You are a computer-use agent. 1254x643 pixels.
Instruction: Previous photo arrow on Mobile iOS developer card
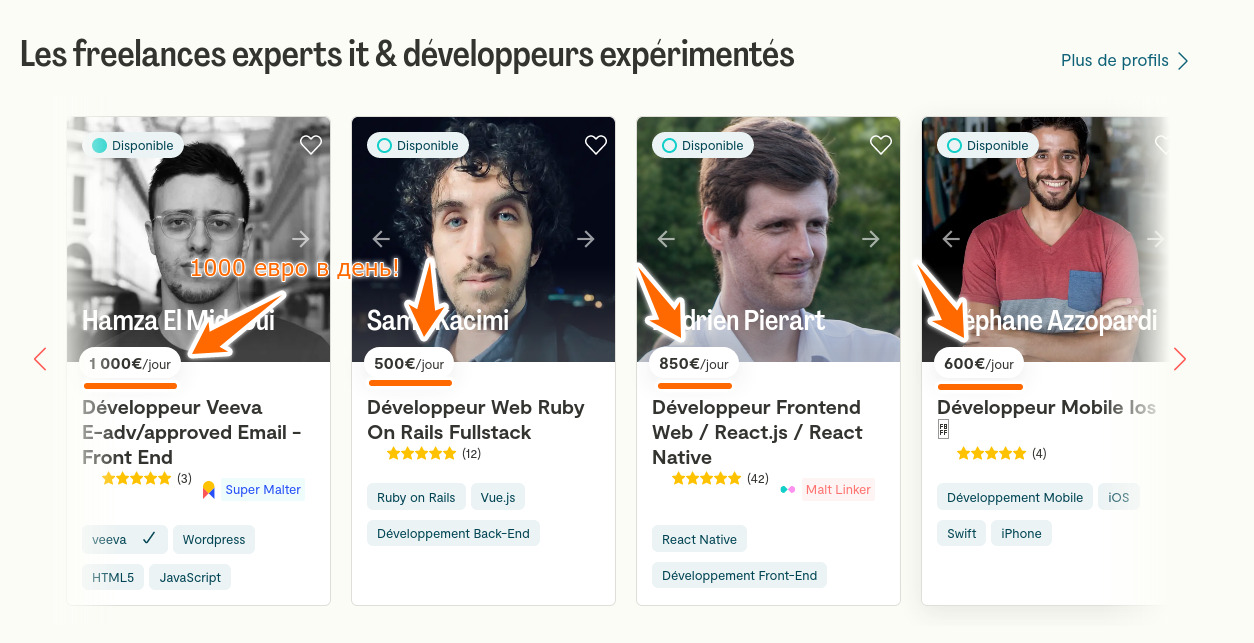(951, 239)
